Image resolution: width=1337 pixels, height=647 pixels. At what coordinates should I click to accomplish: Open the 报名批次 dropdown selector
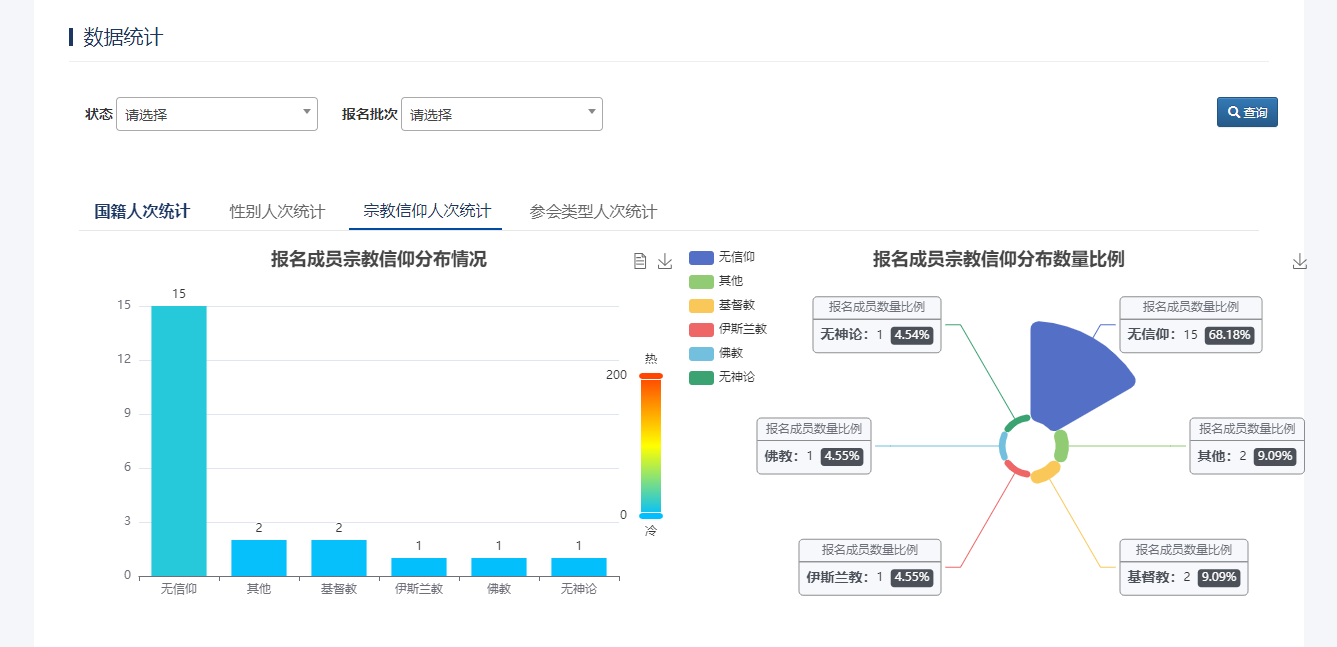pos(500,113)
